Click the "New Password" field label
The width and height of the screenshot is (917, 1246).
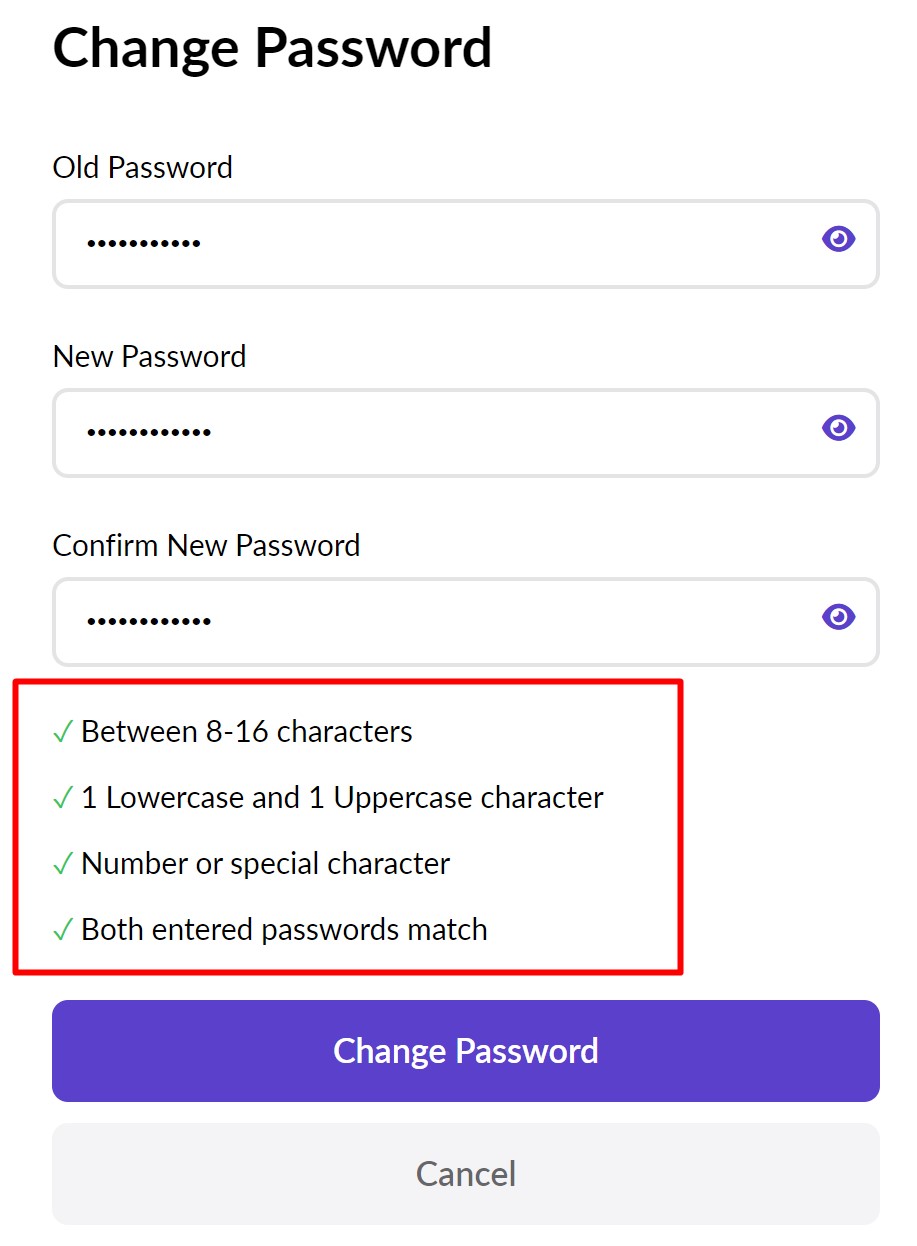point(150,357)
